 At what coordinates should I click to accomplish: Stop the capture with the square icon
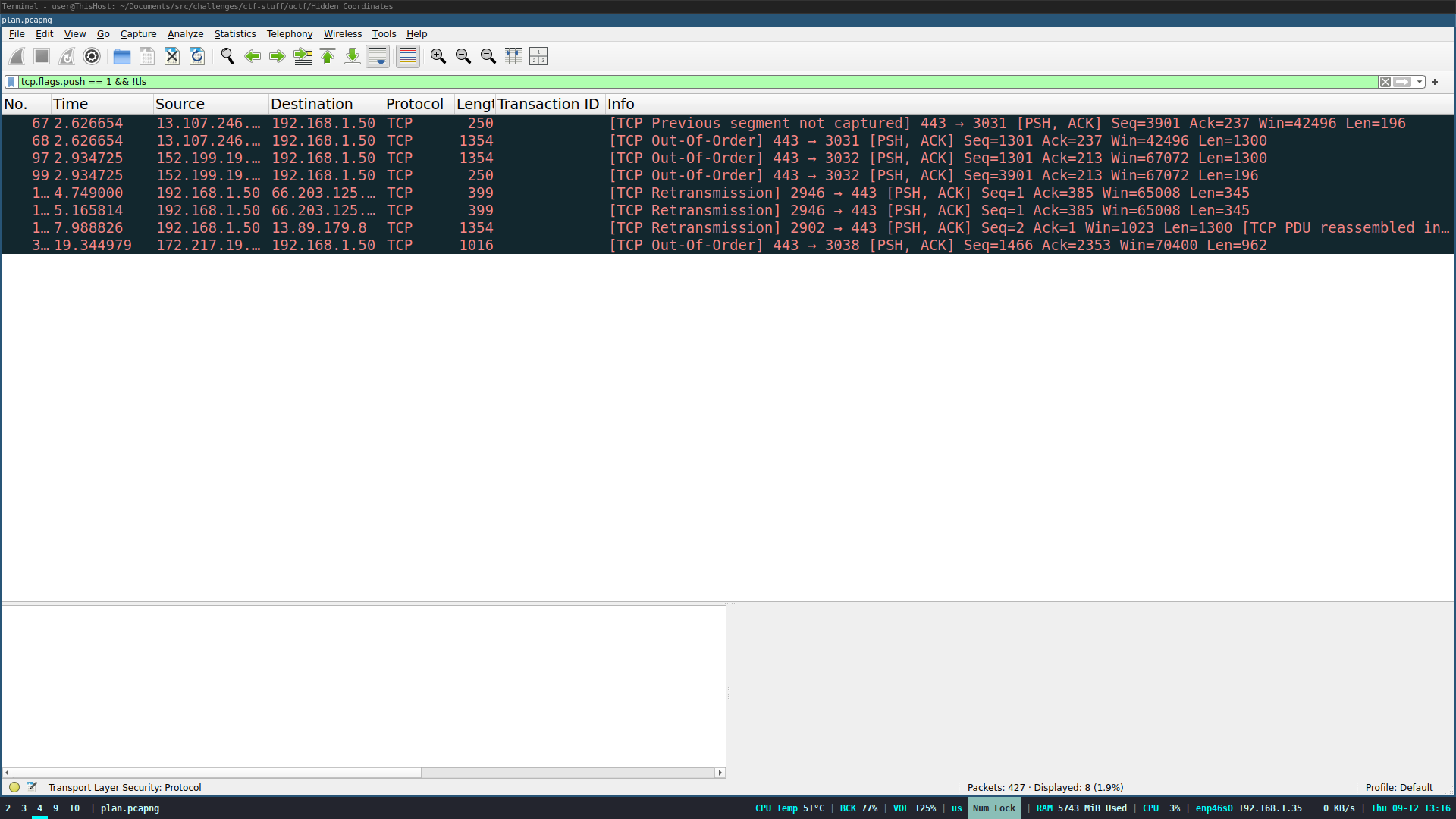point(42,56)
